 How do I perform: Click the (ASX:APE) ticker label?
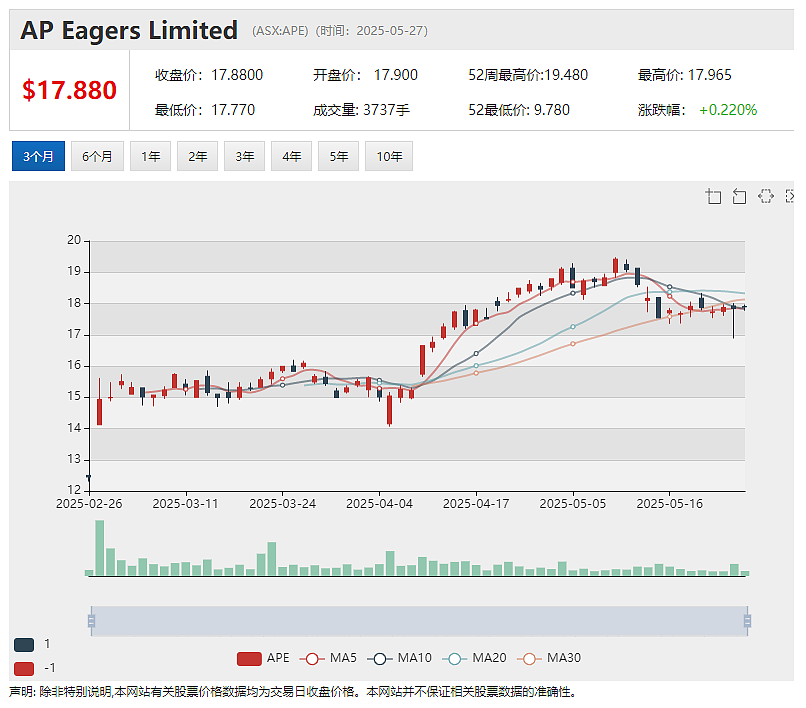click(x=280, y=31)
